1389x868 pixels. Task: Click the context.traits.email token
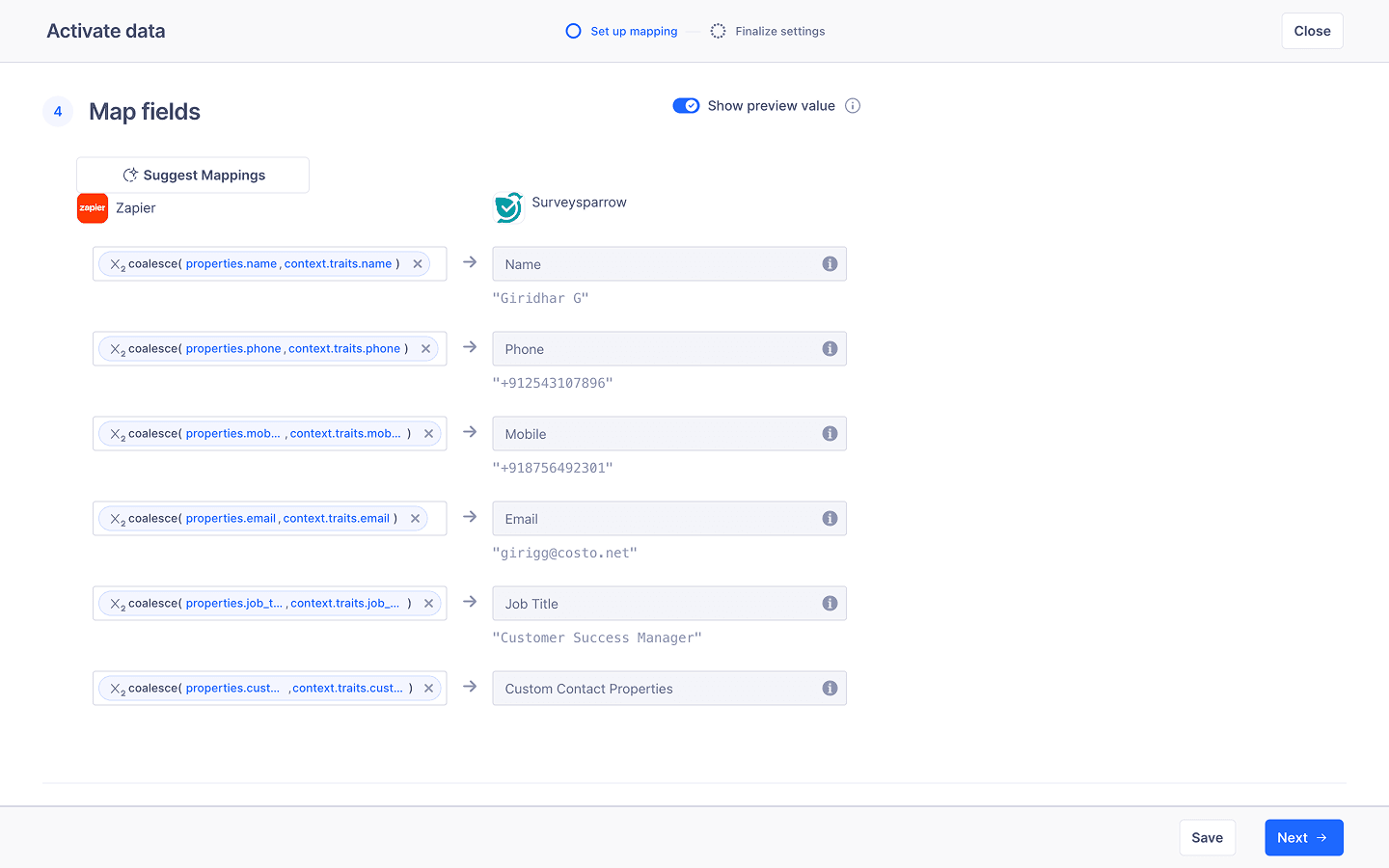tap(337, 519)
